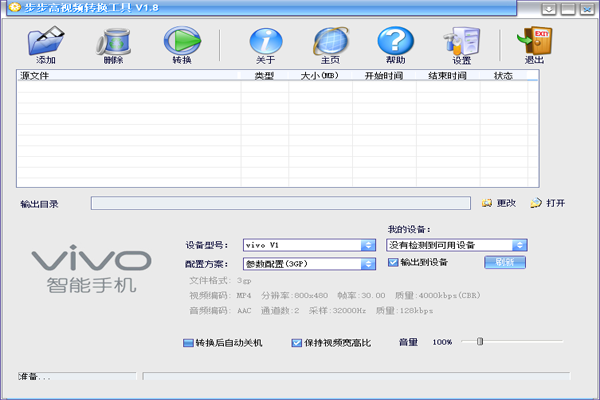Click the 100% volume value

tap(442, 342)
